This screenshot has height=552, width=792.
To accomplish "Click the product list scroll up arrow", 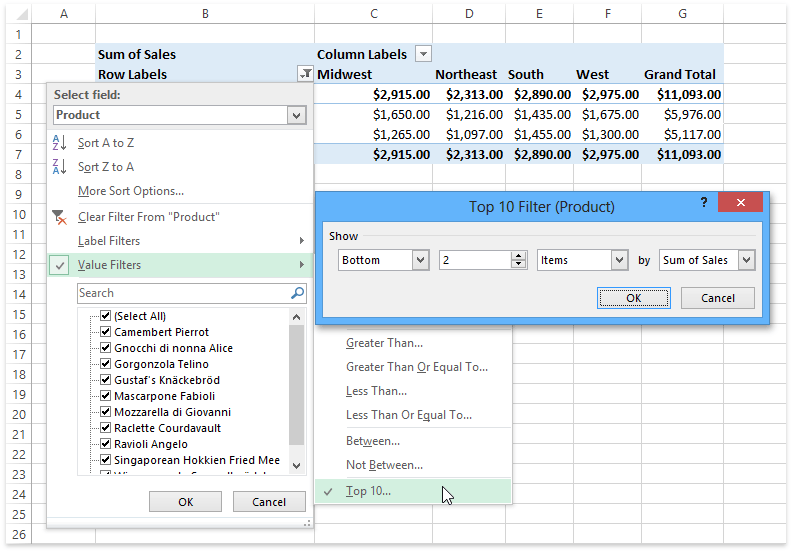I will [296, 317].
